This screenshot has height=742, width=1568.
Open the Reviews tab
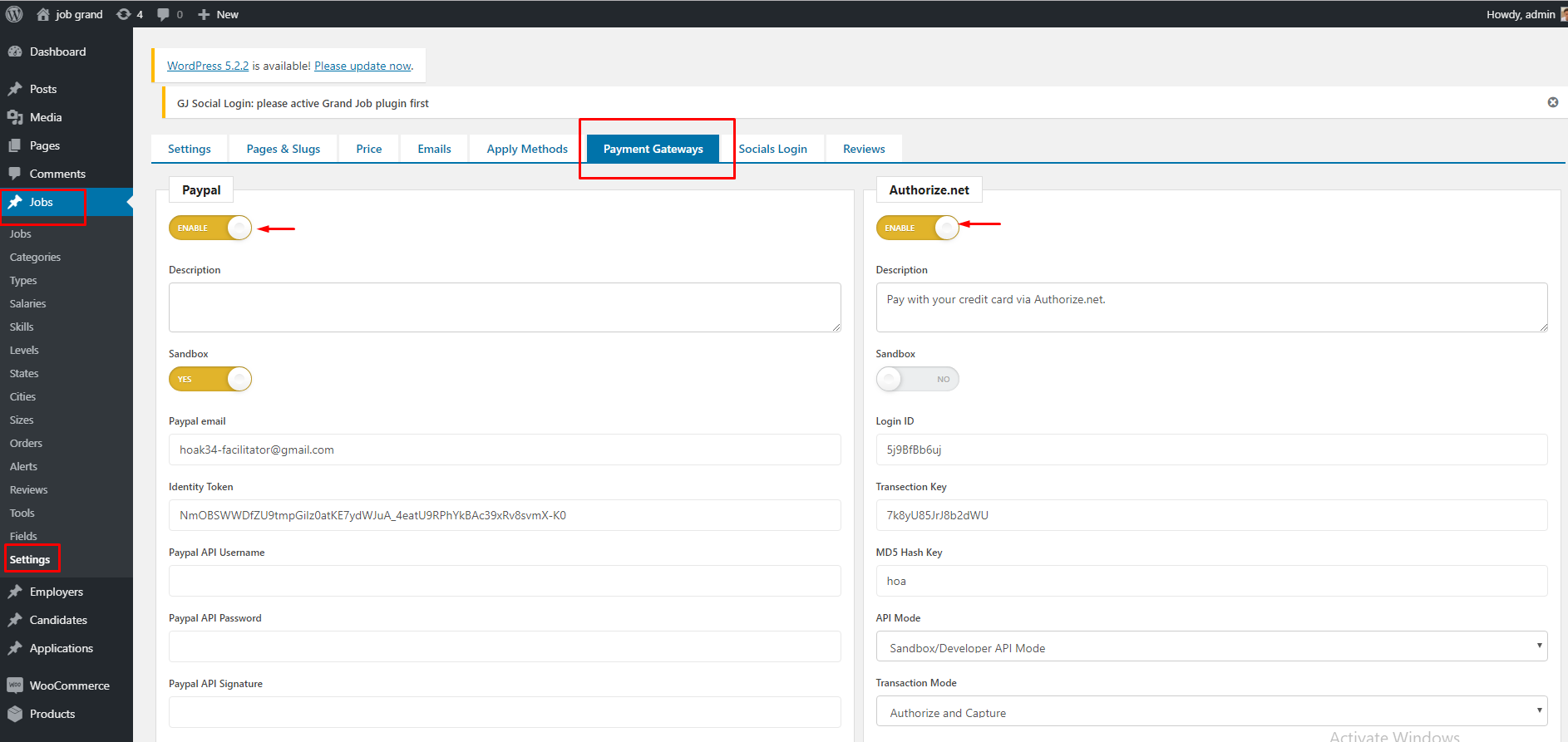(x=864, y=149)
